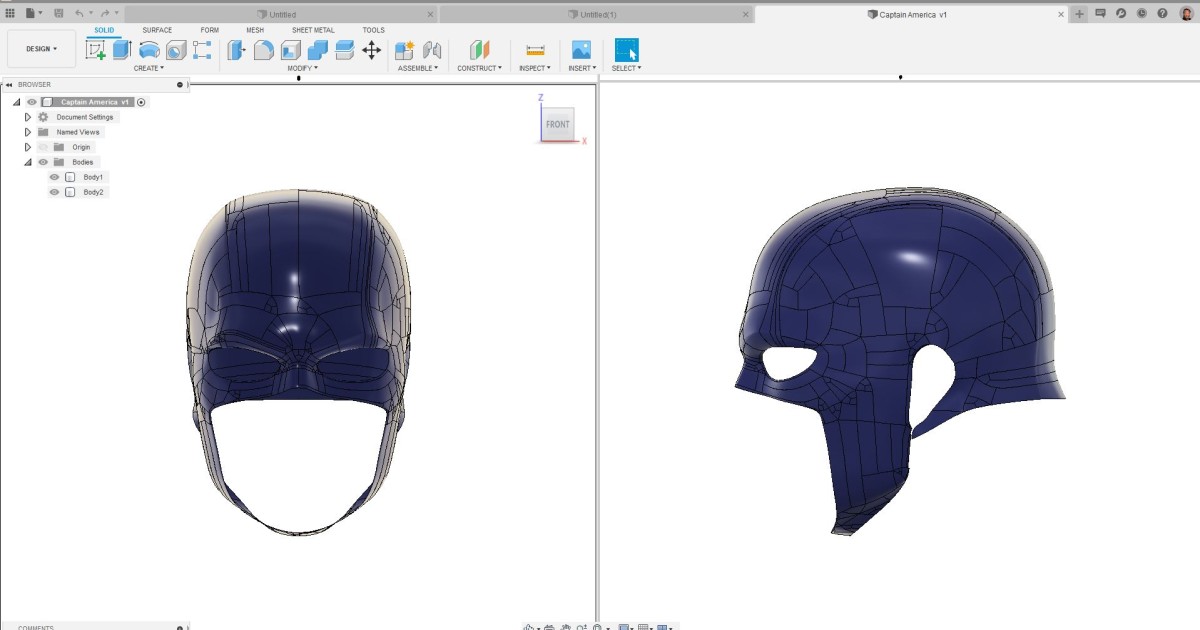Activate the Select window tool
Screen dimensions: 1200x630
pyautogui.click(x=626, y=50)
